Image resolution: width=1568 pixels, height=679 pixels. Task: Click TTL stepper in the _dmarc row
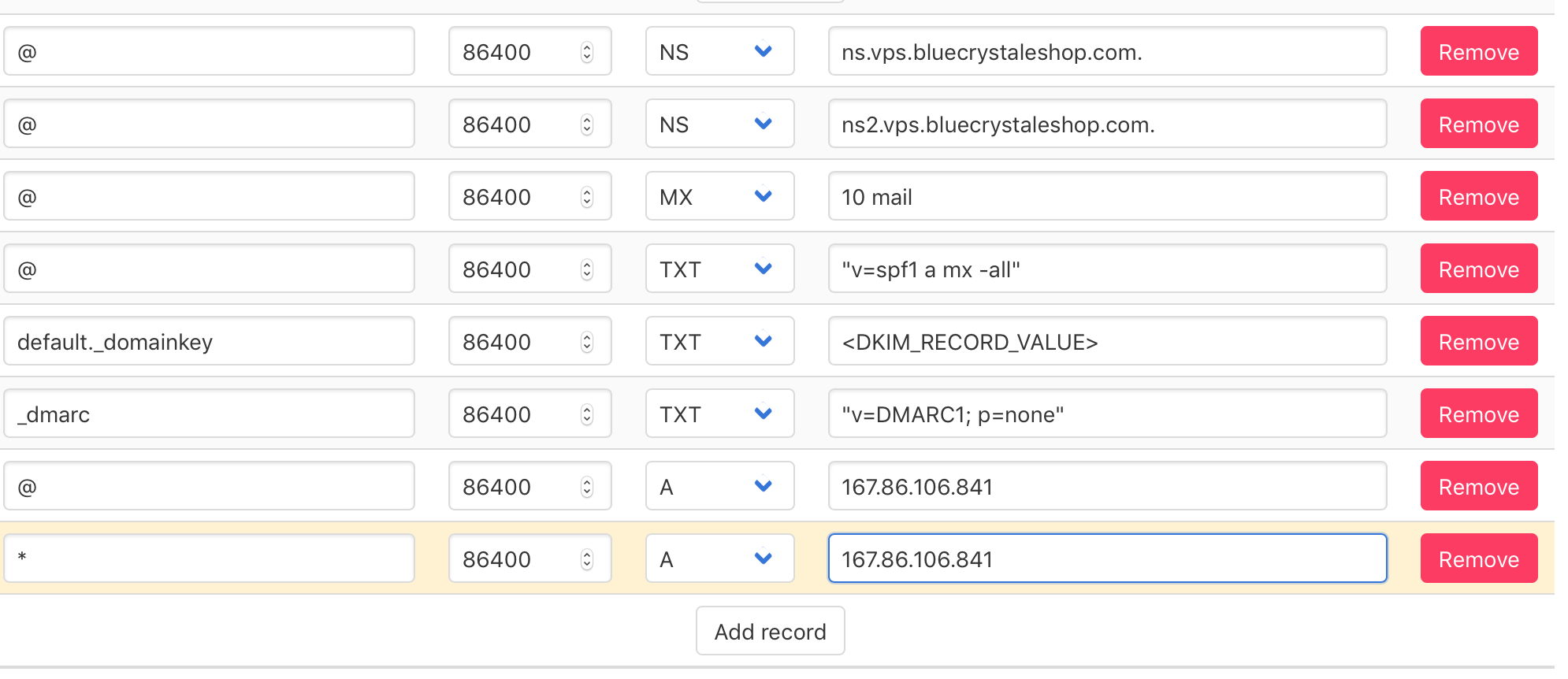(587, 414)
